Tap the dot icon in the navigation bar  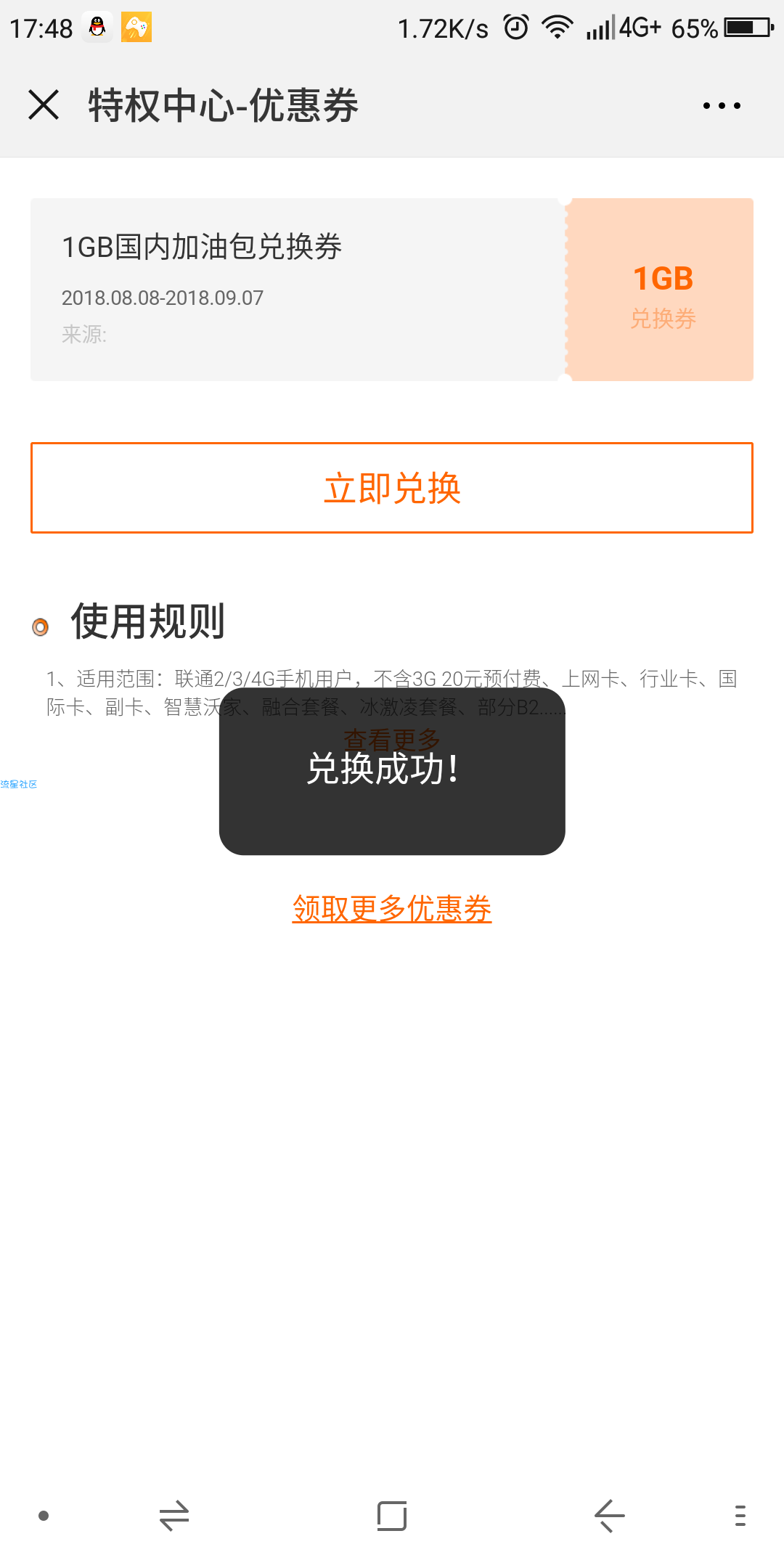point(44,1516)
